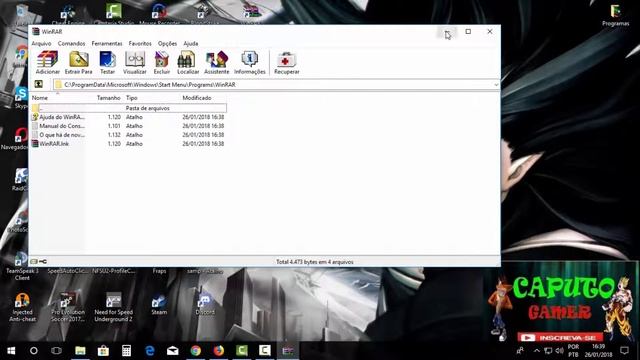
Task: Click the Adicionar toolbar icon
Action: click(47, 62)
